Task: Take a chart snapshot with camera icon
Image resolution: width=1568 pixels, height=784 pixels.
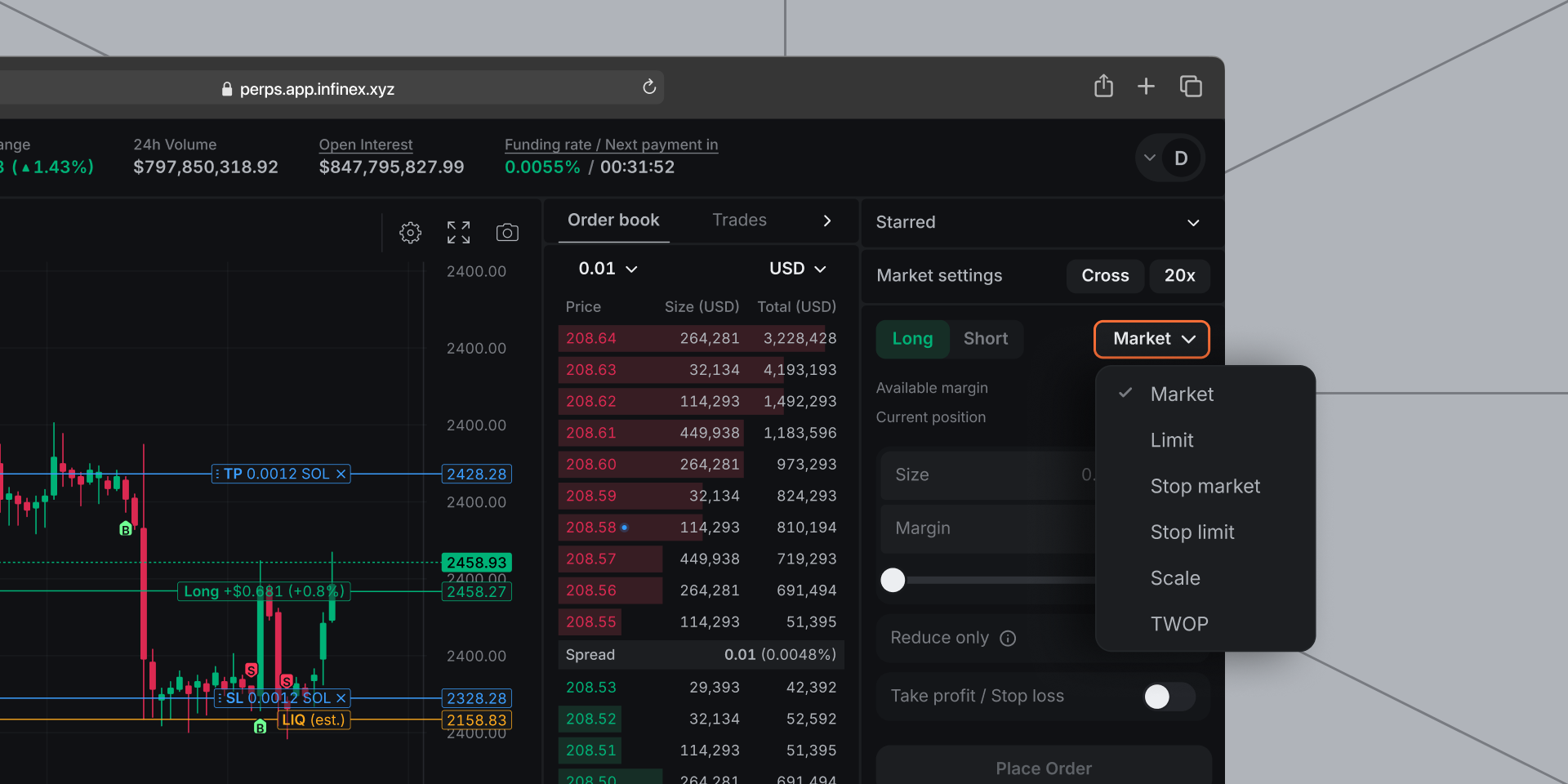Action: [507, 233]
